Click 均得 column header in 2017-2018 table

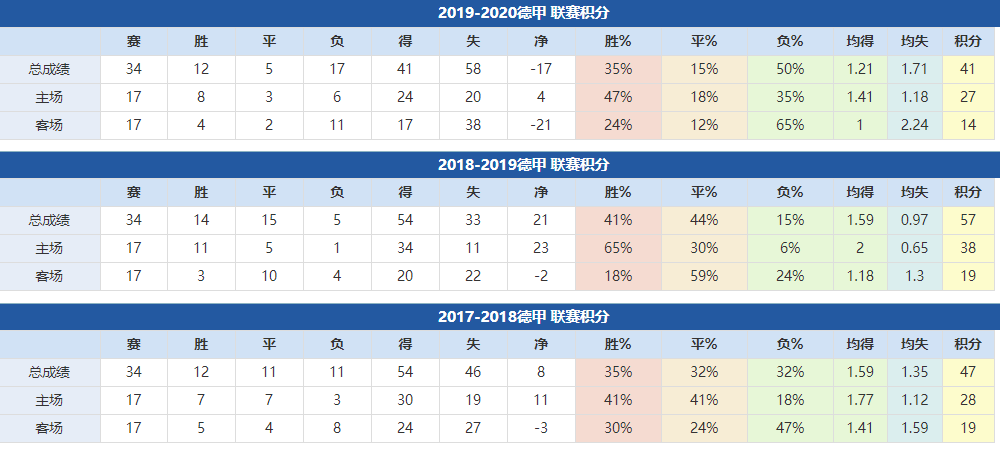click(x=859, y=345)
